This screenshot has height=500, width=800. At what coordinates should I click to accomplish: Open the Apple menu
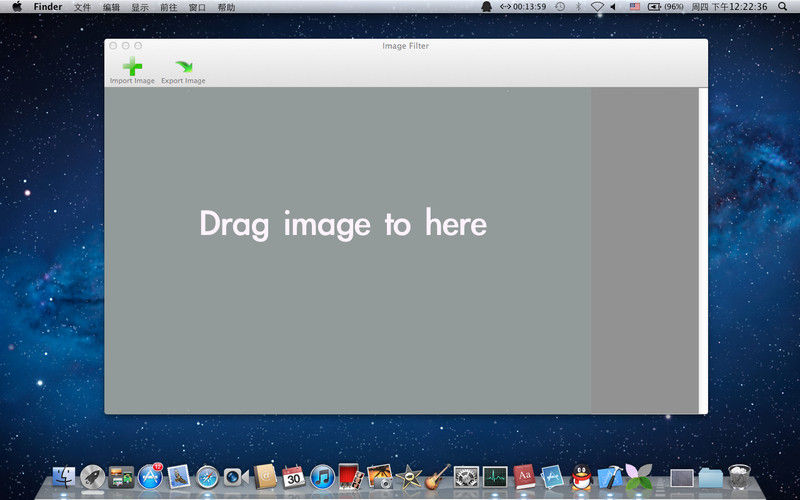coord(17,7)
